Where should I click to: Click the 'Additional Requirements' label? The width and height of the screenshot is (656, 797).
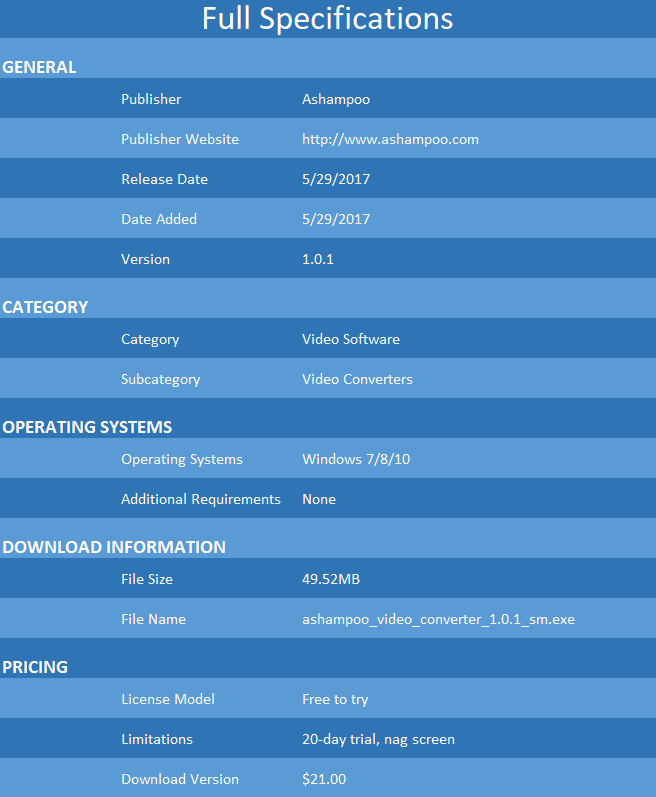201,500
